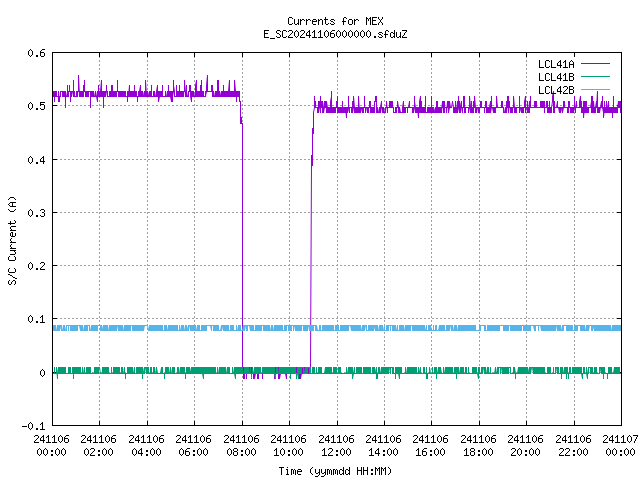Viewport: 640px width, 480px height.
Task: Click the x-axis label "Time (yymmdd HH:MM)"
Action: pos(335,471)
